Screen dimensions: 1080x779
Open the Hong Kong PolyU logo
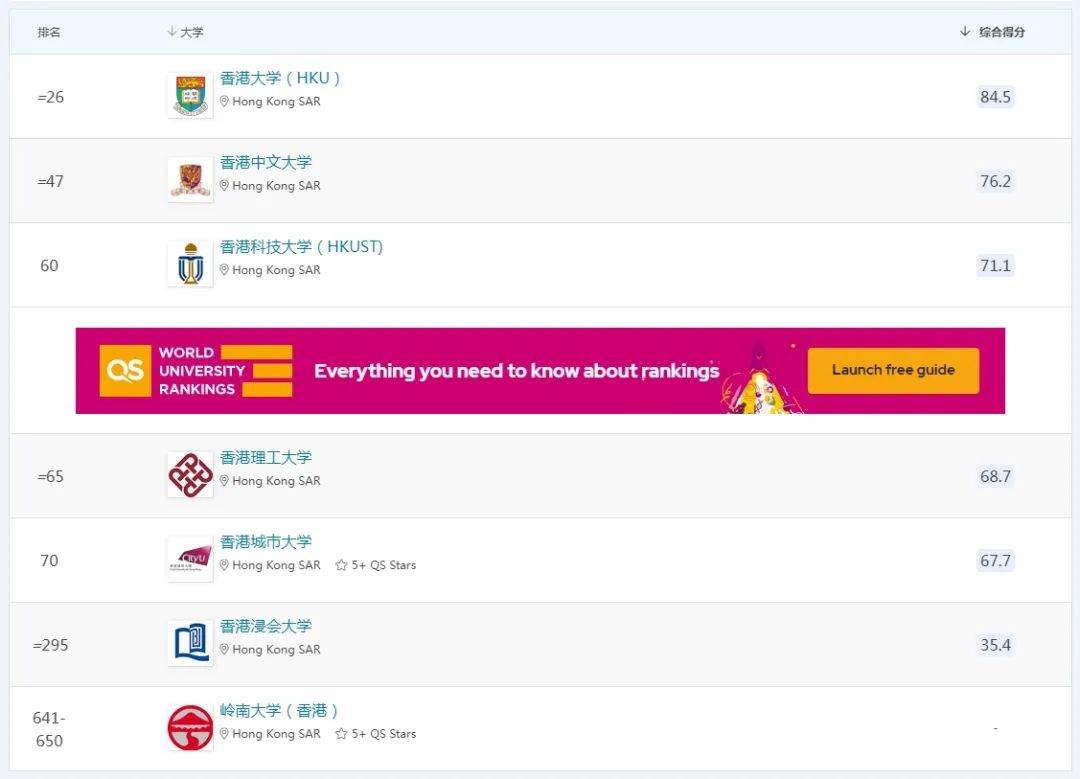pos(191,475)
